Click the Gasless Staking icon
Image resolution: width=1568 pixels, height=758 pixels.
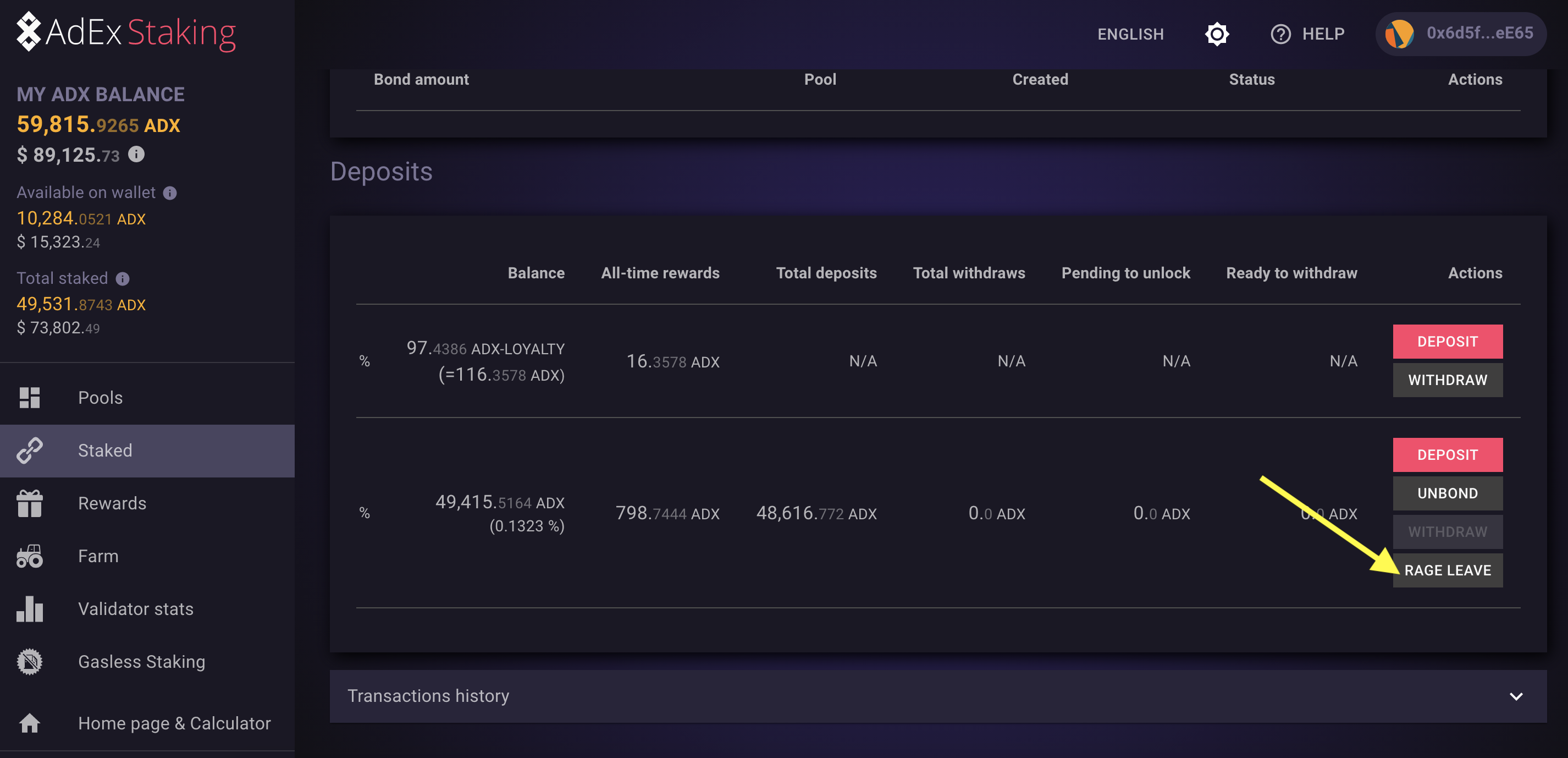coord(29,662)
